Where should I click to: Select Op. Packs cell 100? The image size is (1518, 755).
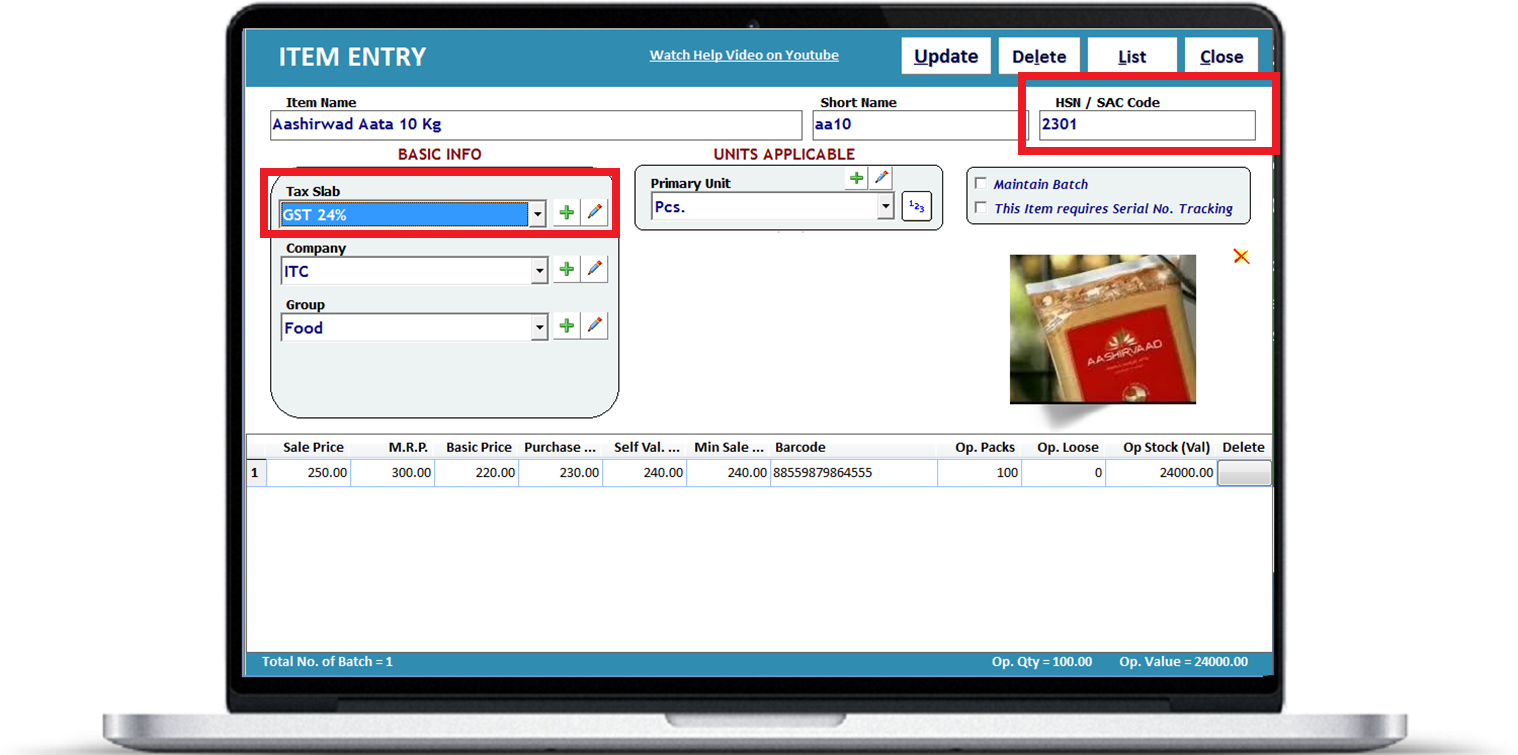[980, 473]
